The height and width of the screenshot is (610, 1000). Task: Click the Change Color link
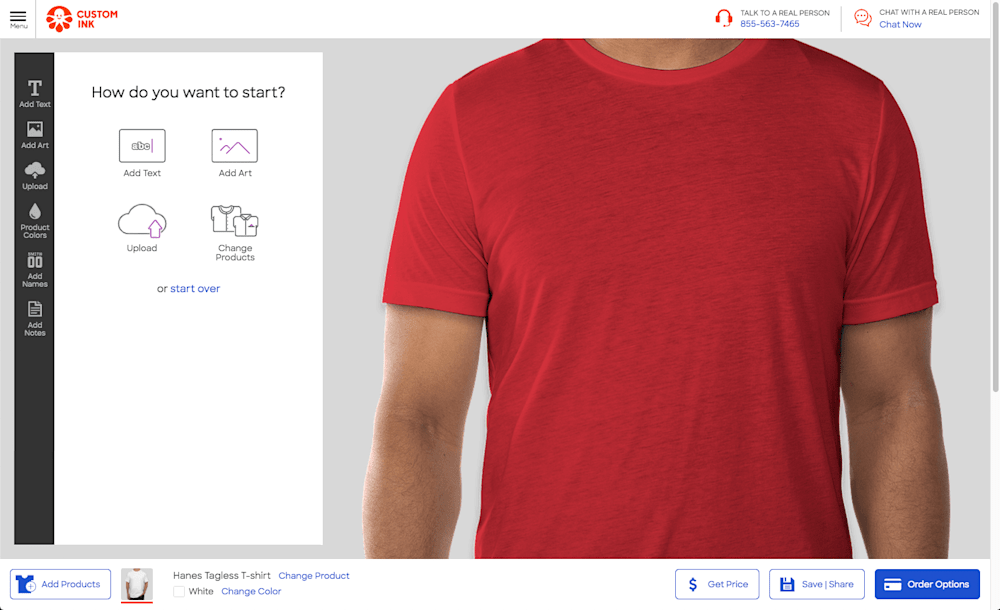pyautogui.click(x=251, y=592)
